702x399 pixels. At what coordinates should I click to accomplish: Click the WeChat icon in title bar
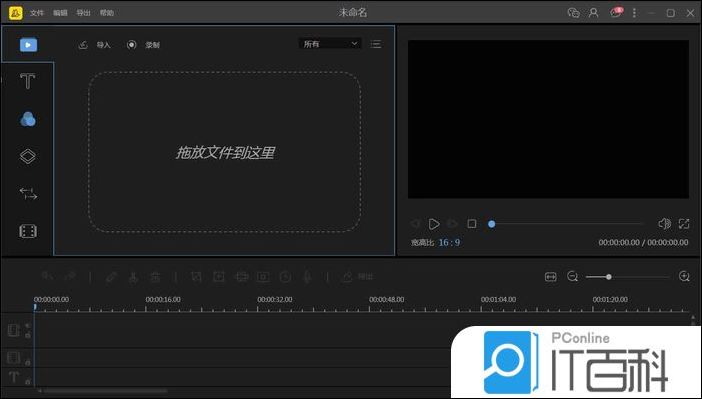pos(574,13)
